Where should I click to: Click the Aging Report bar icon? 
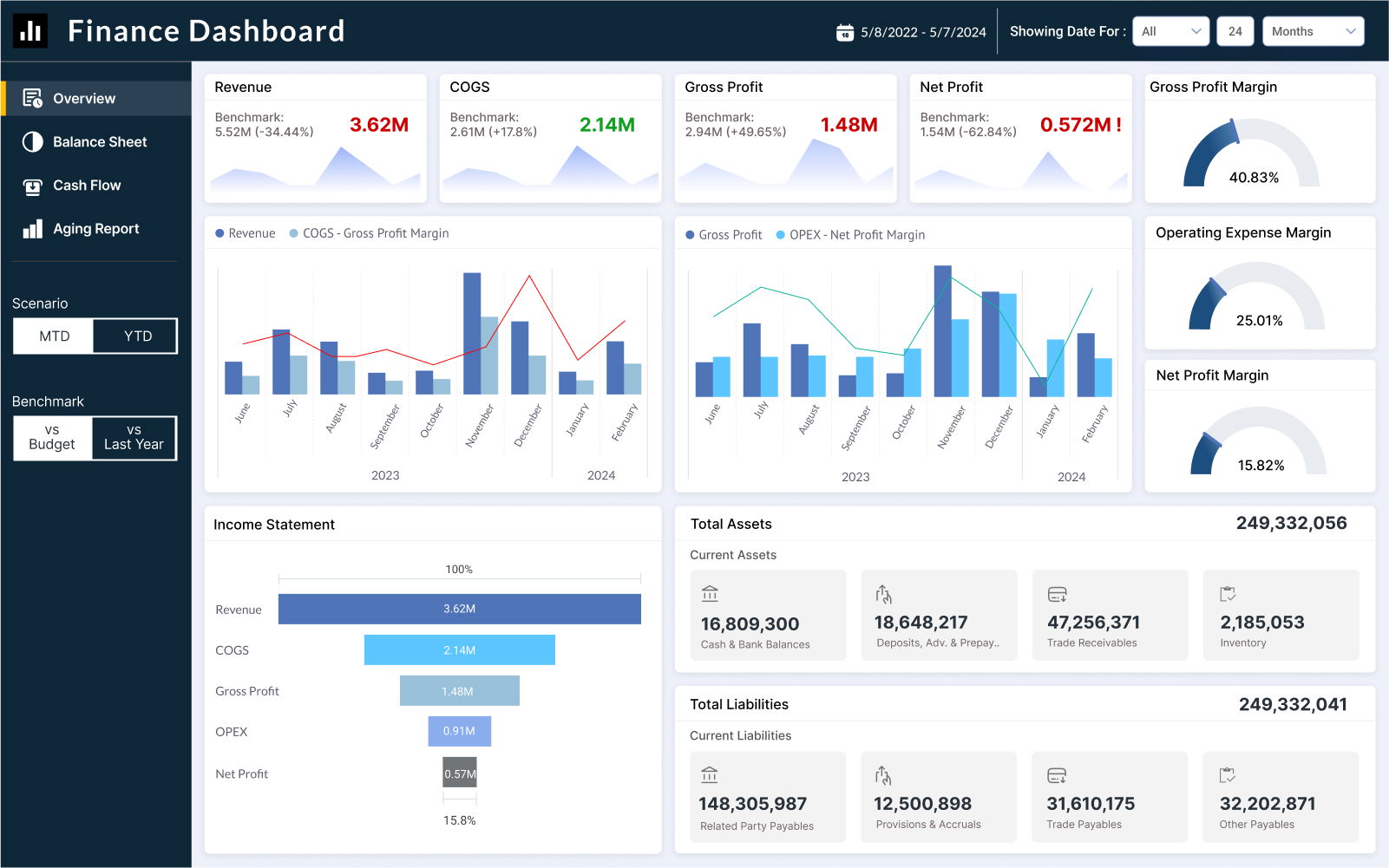pyautogui.click(x=32, y=229)
